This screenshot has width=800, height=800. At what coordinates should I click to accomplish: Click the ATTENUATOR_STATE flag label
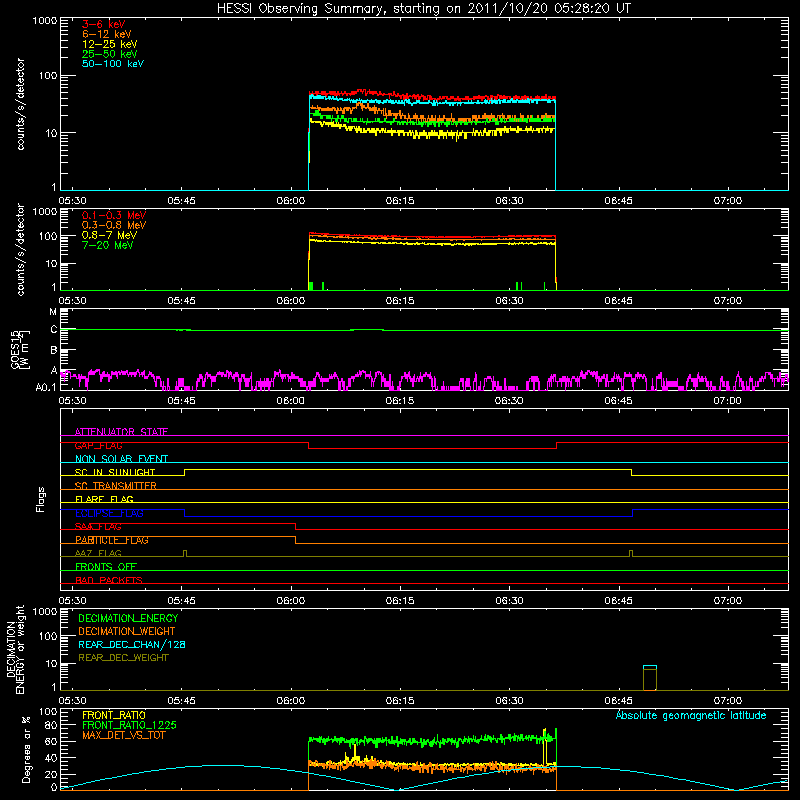point(121,432)
